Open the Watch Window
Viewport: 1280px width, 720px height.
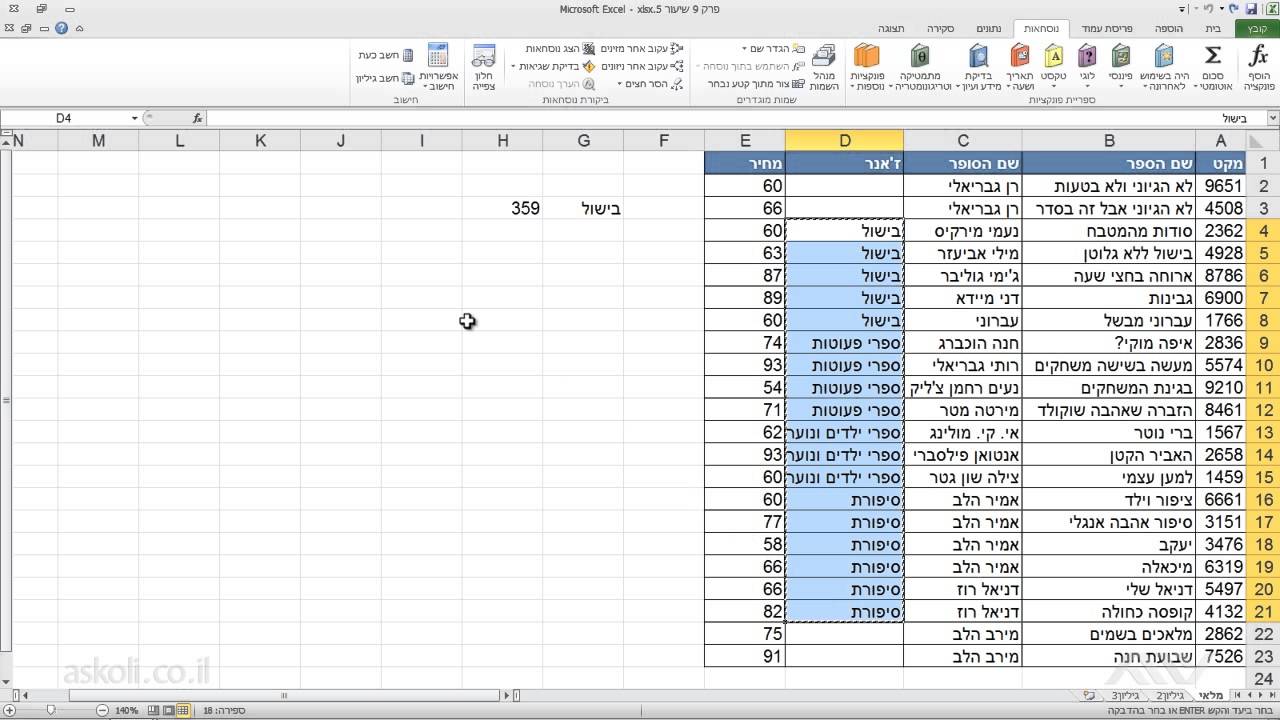pos(484,68)
